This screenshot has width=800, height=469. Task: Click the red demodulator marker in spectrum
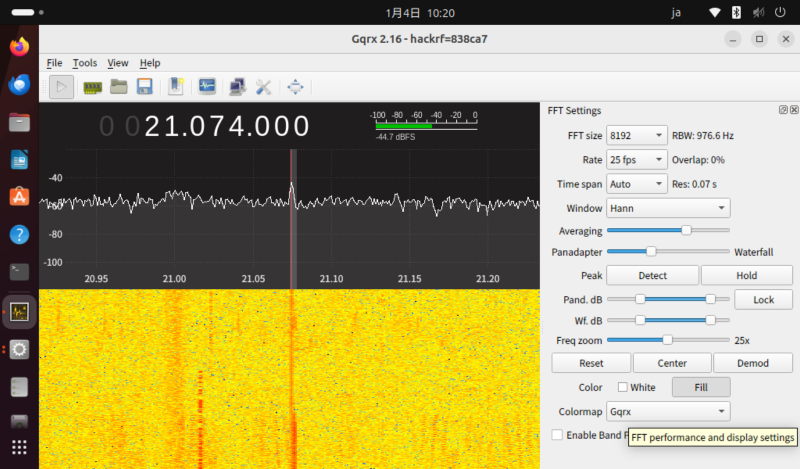point(292,219)
